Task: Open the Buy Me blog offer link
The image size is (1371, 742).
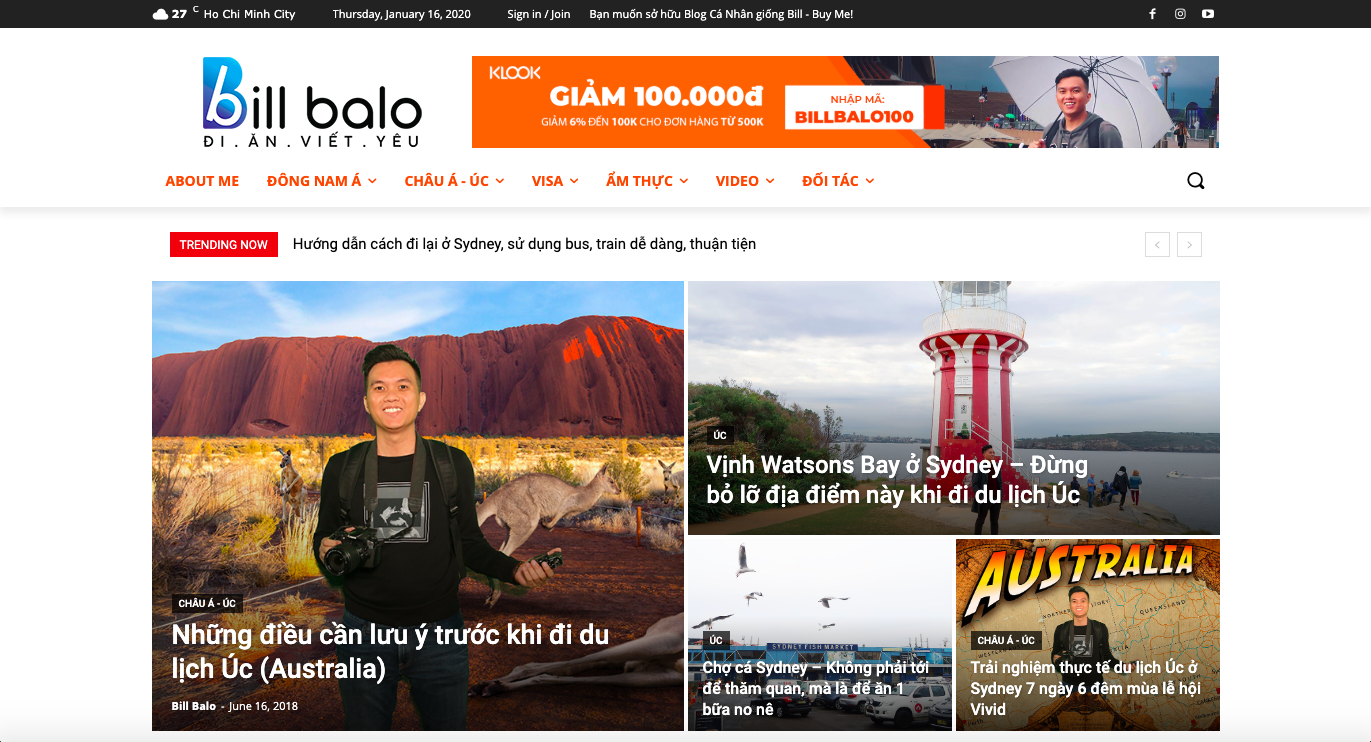Action: point(721,14)
